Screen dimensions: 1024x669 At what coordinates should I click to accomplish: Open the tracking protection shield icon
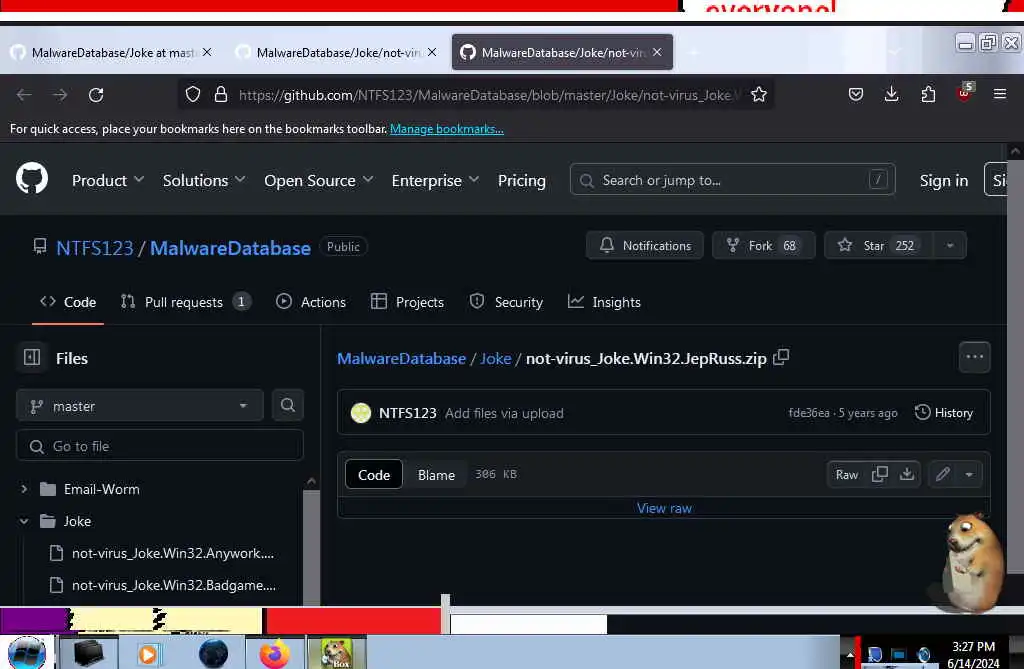pos(193,95)
